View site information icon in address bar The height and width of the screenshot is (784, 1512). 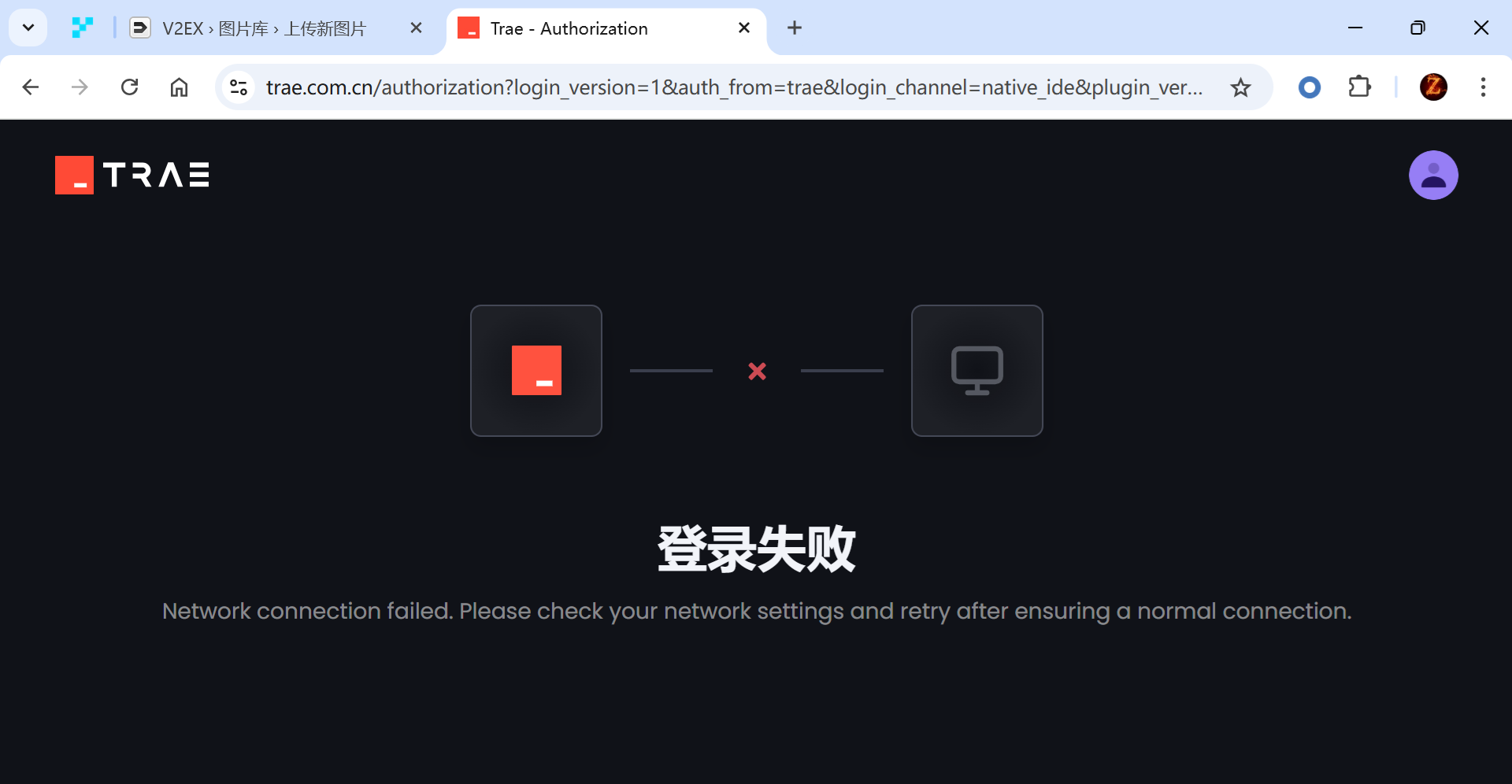tap(239, 87)
